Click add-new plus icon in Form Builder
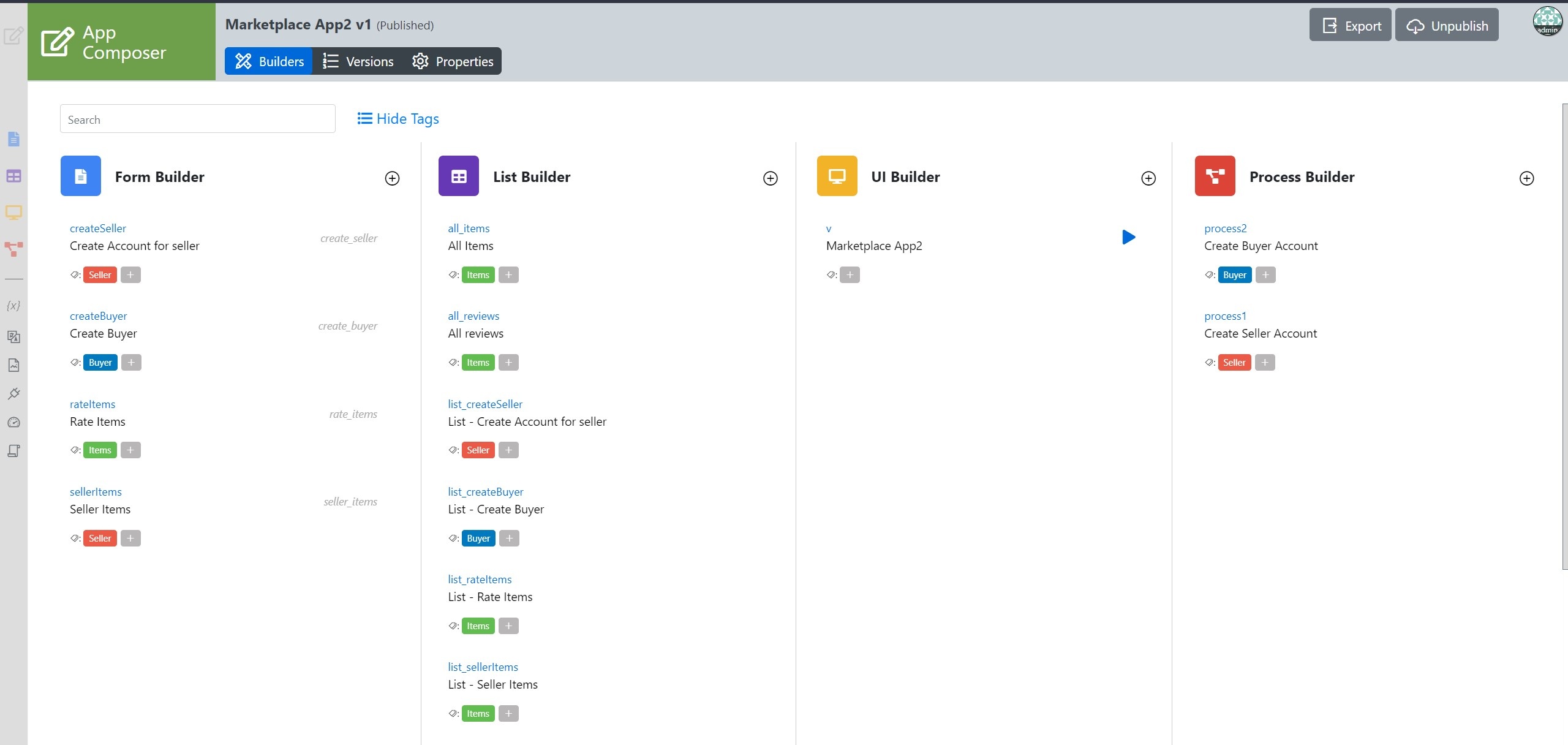Screen dimensions: 1568x745 392,178
